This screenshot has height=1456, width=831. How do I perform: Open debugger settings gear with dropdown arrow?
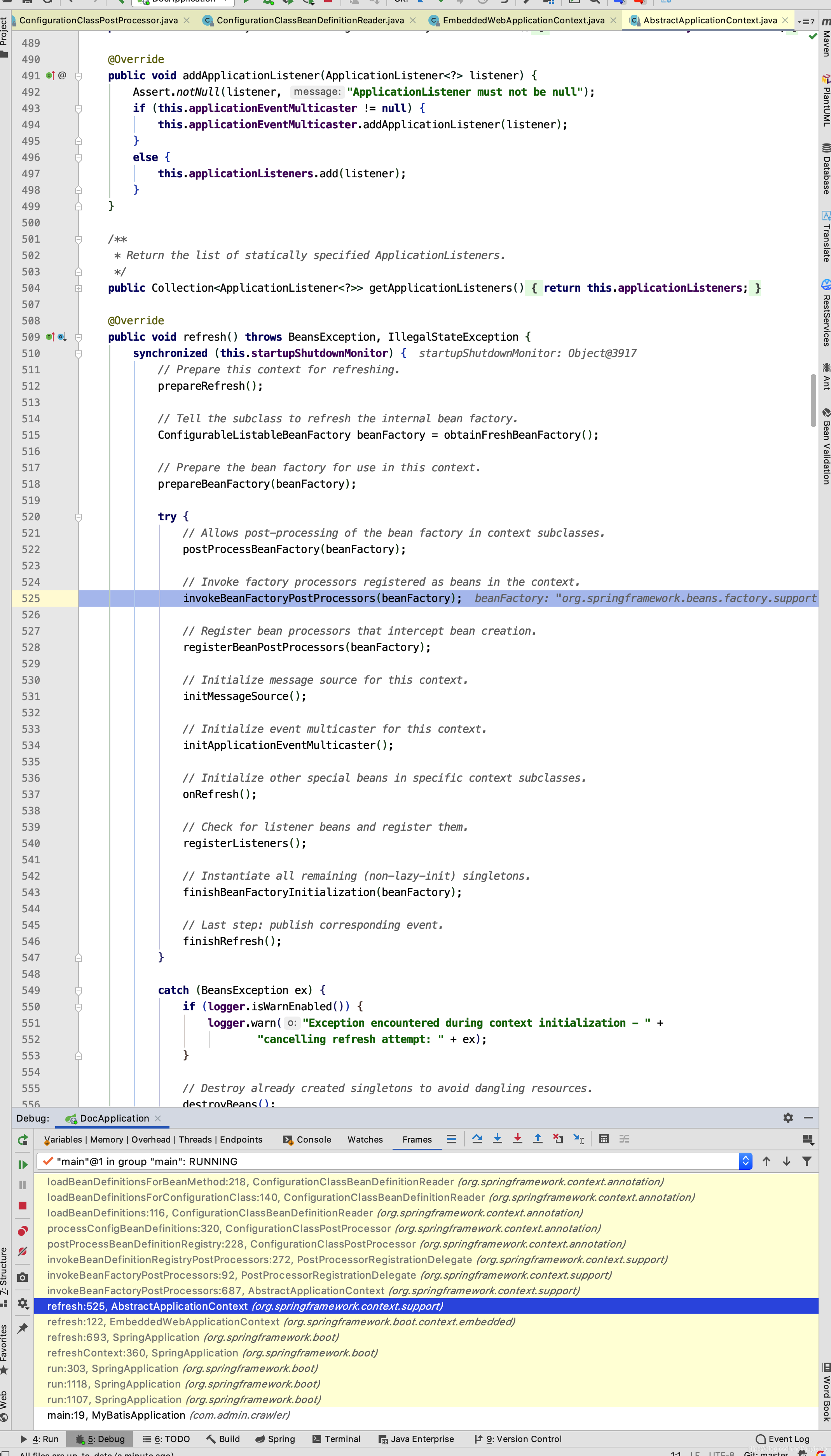click(23, 1303)
